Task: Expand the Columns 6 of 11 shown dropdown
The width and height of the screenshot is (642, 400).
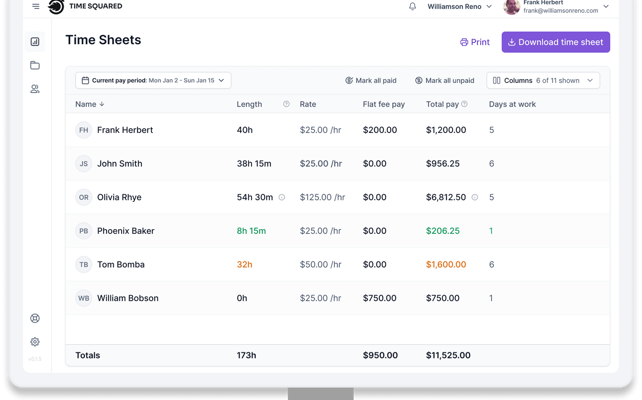Action: pyautogui.click(x=543, y=80)
